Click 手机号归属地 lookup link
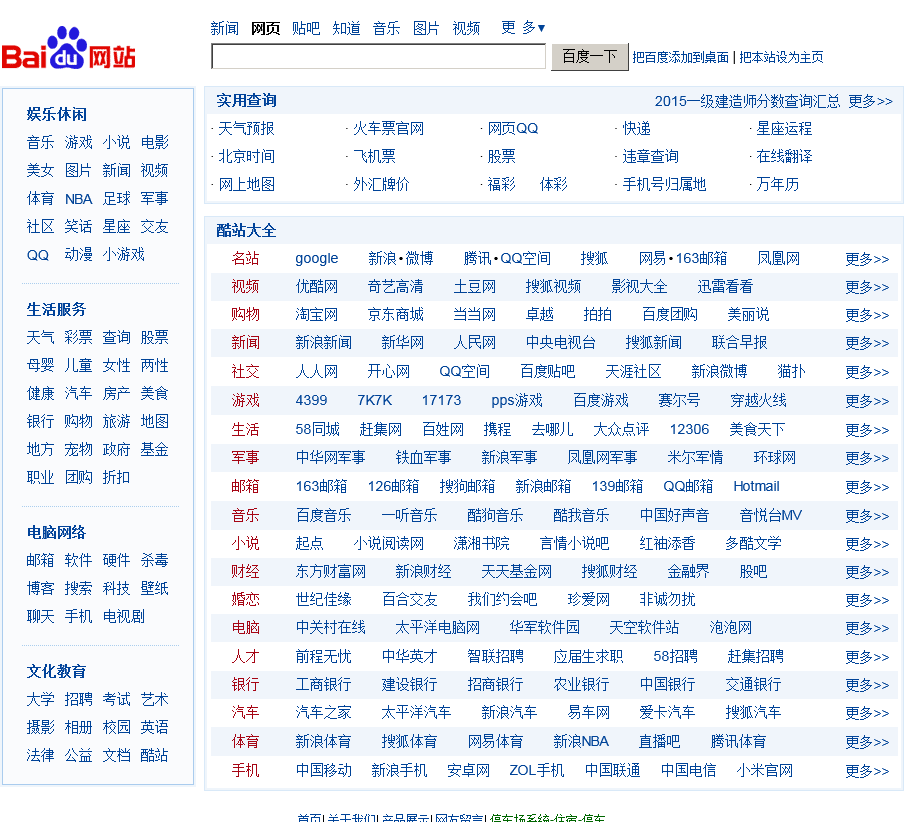Image resolution: width=904 pixels, height=822 pixels. pyautogui.click(x=664, y=184)
